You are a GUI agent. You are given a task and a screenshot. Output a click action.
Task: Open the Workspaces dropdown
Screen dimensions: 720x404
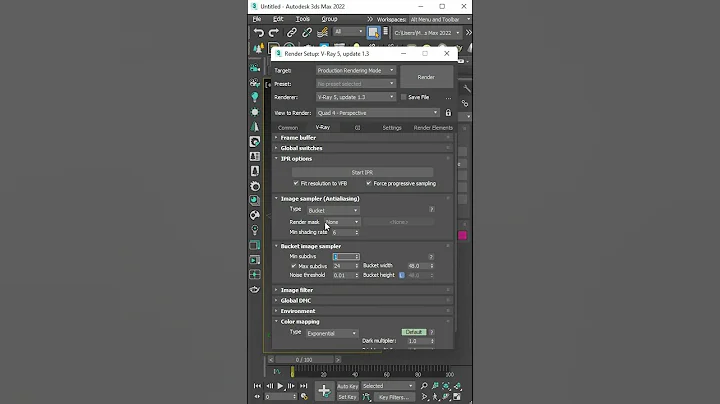[440, 19]
